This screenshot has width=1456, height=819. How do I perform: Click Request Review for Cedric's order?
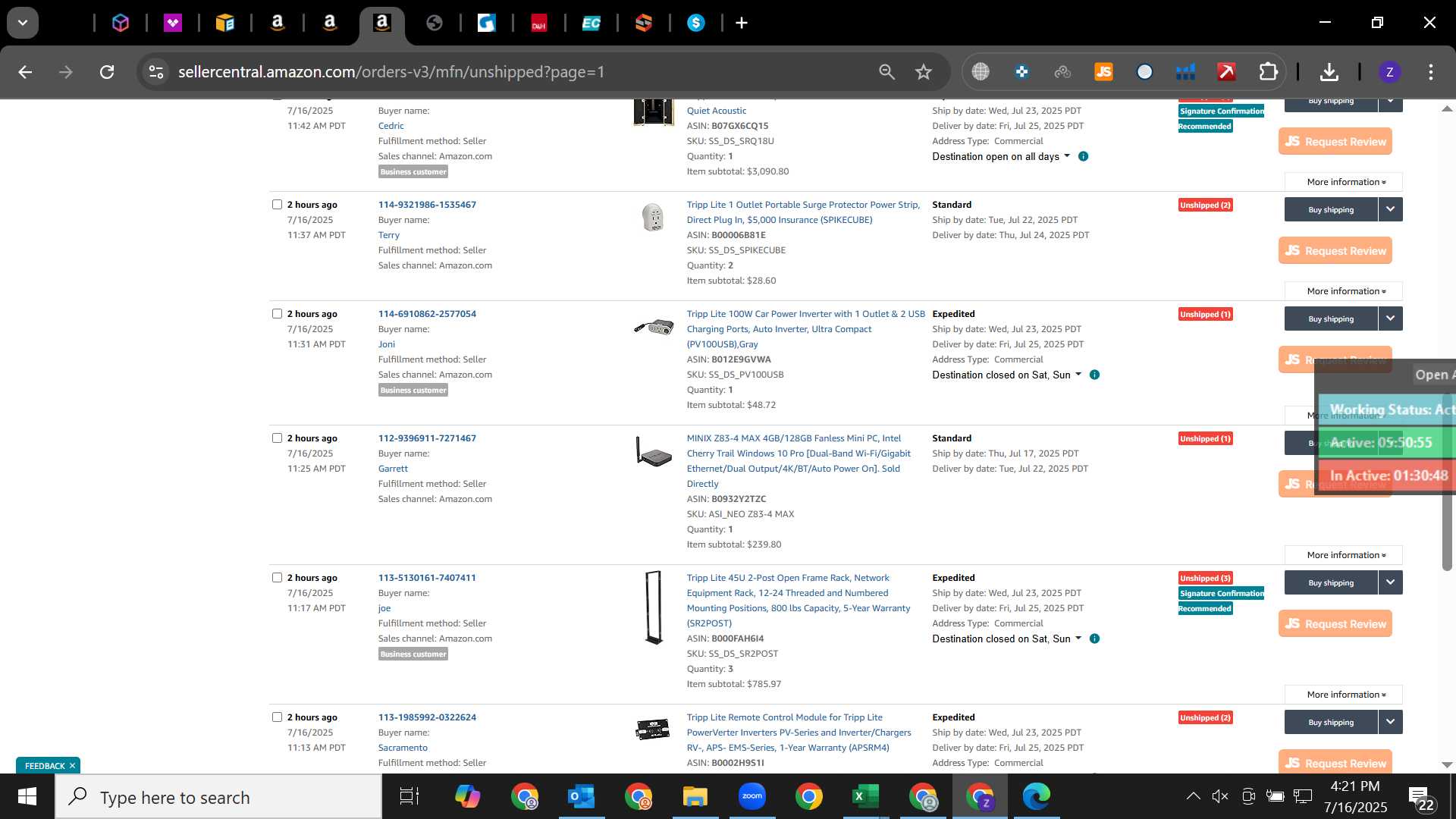[x=1335, y=141]
